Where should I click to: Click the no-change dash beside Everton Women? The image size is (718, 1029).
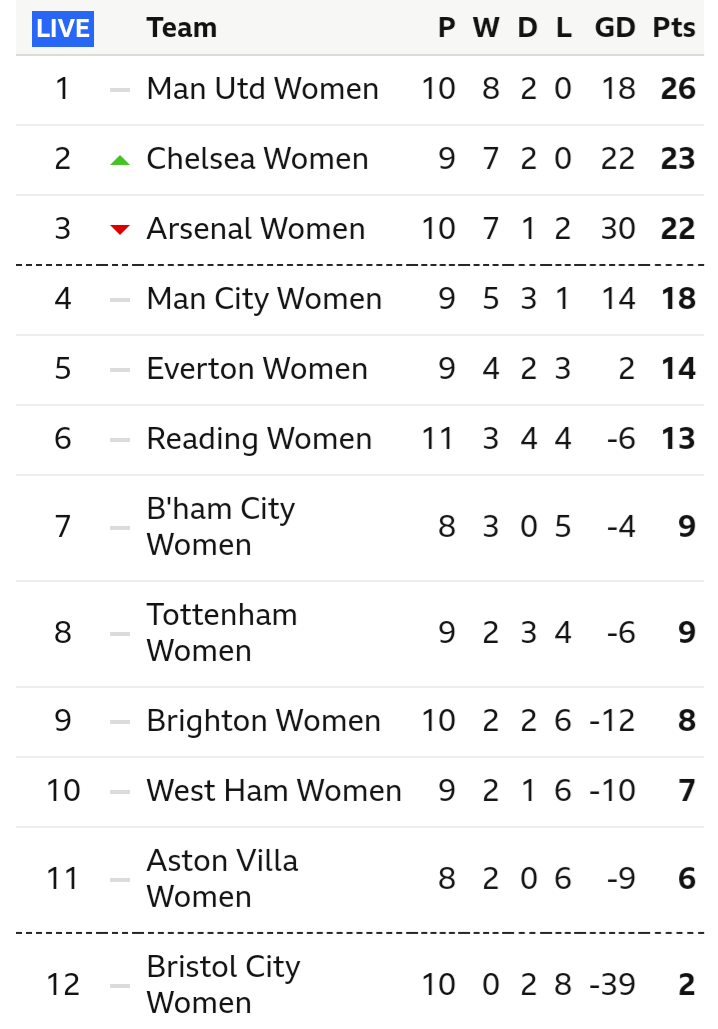click(120, 370)
